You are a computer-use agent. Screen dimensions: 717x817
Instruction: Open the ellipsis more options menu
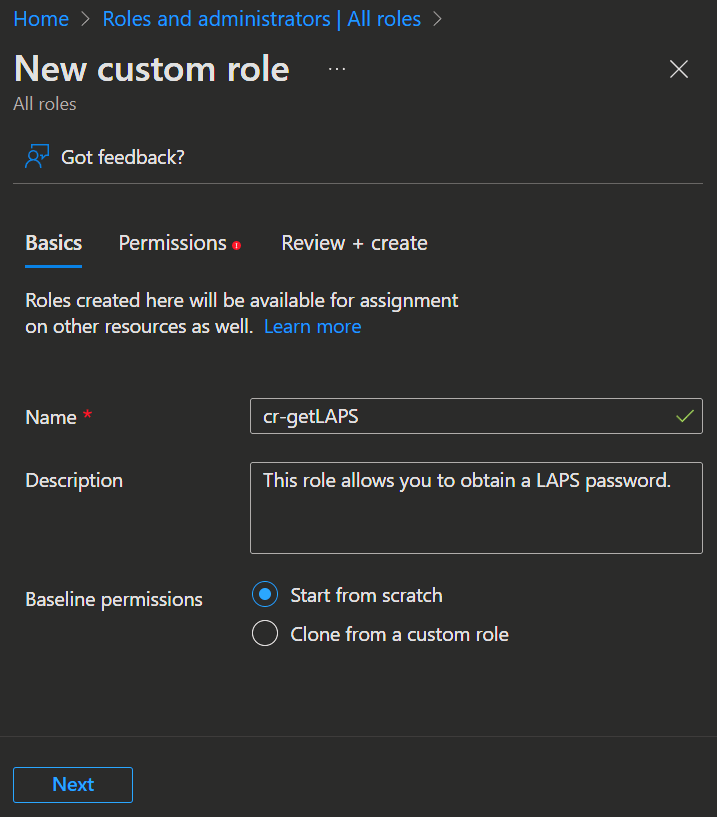coord(337,69)
